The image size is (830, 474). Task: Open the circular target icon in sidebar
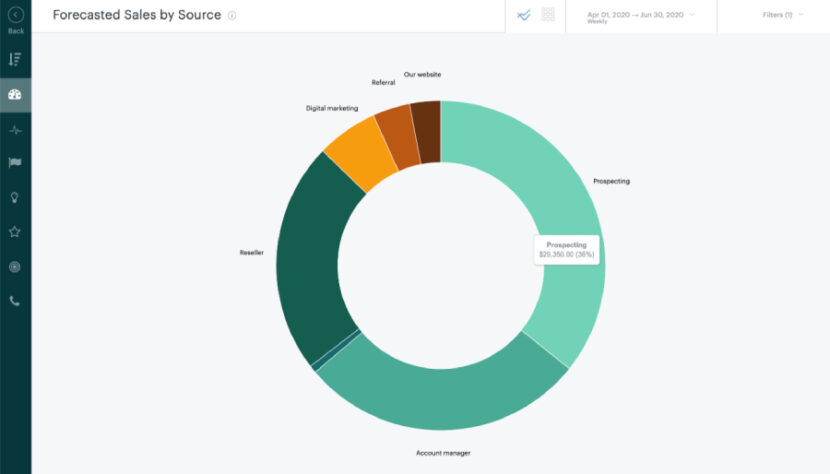point(15,267)
